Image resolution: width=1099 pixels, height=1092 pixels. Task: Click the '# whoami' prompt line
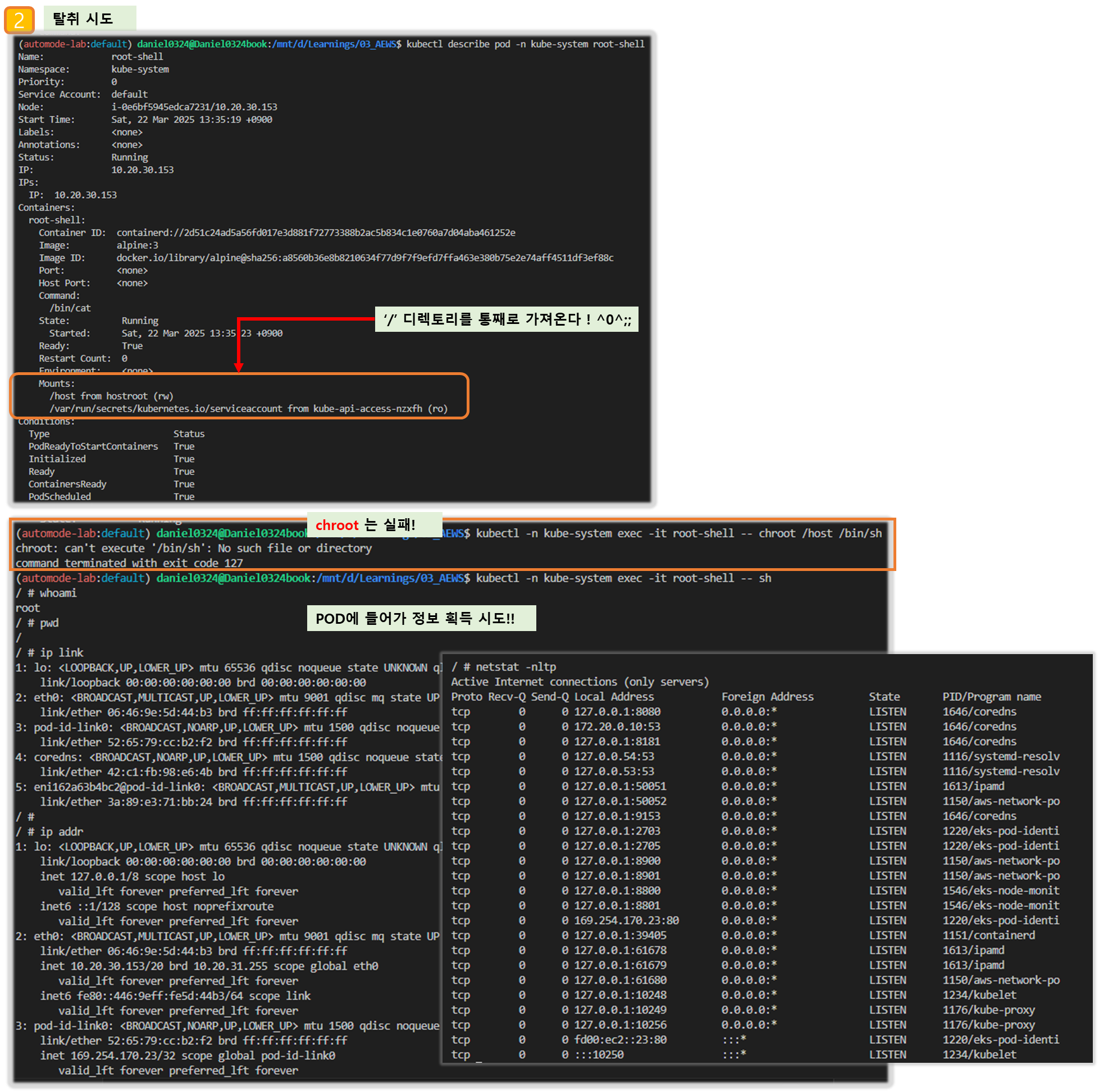point(47,593)
